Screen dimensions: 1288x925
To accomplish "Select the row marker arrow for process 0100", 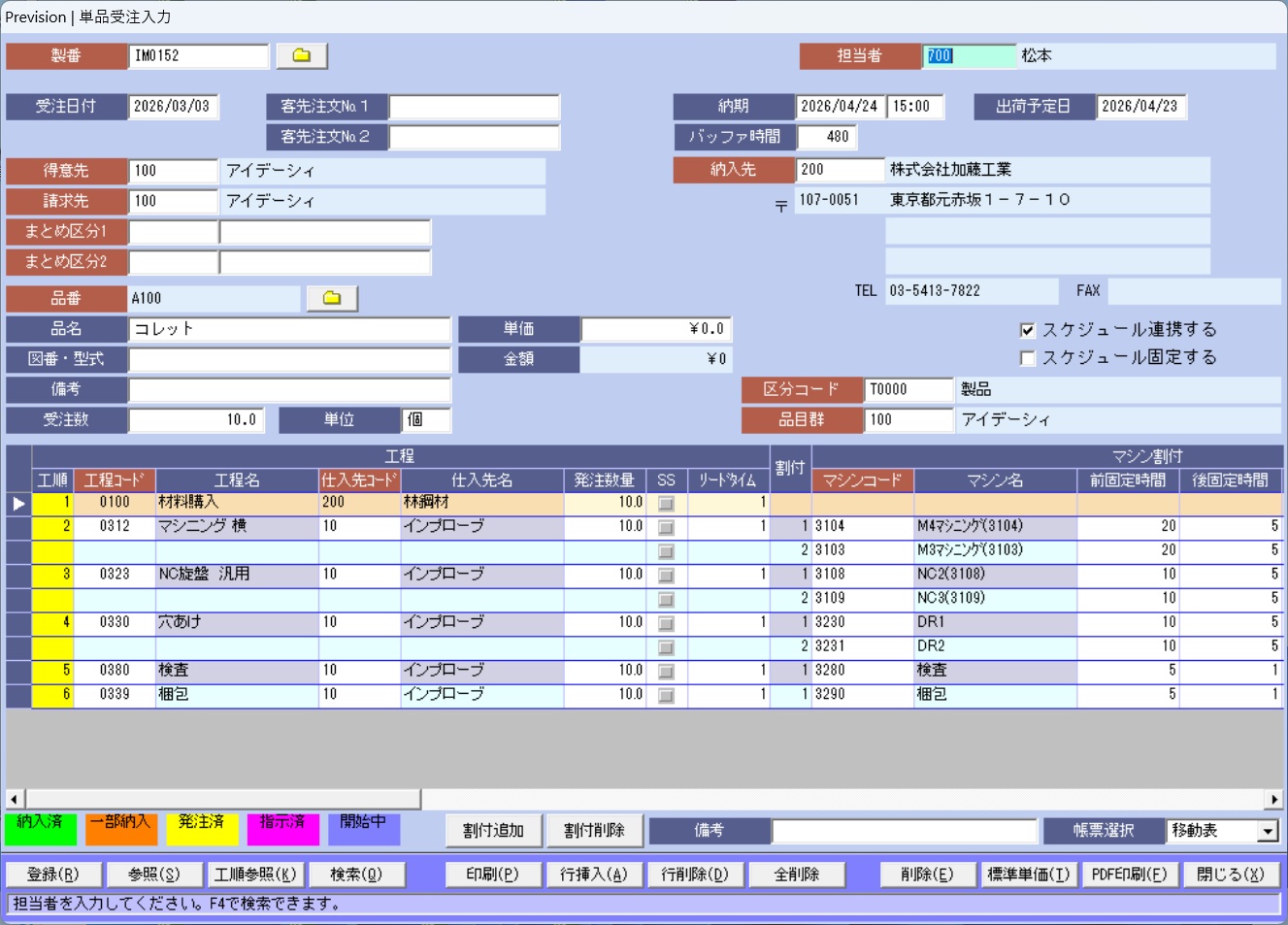I will pyautogui.click(x=18, y=504).
